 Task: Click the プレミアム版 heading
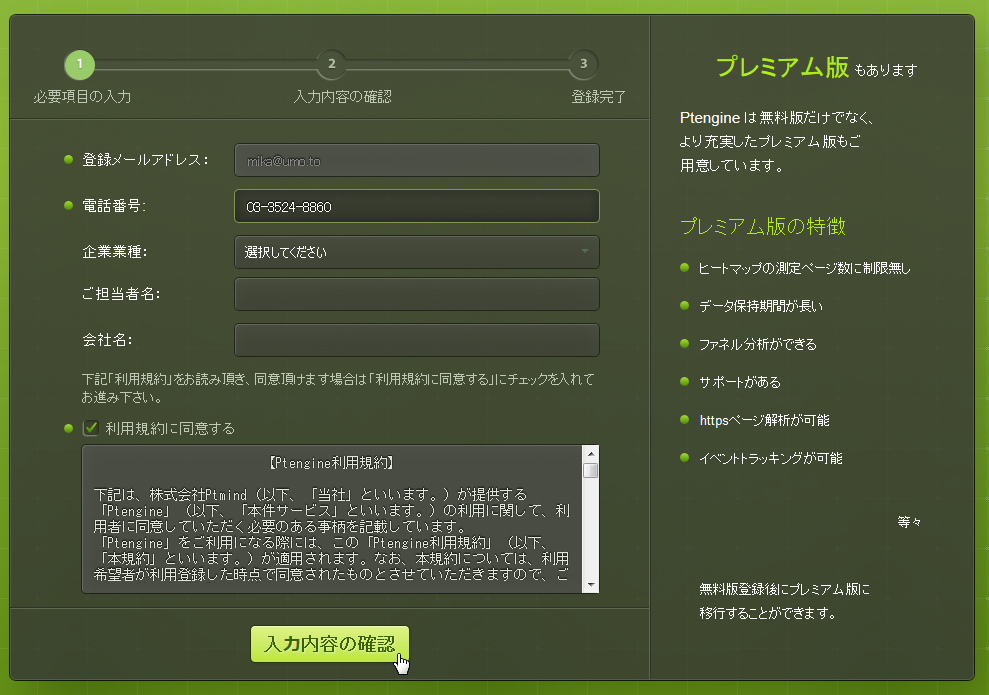coord(782,67)
